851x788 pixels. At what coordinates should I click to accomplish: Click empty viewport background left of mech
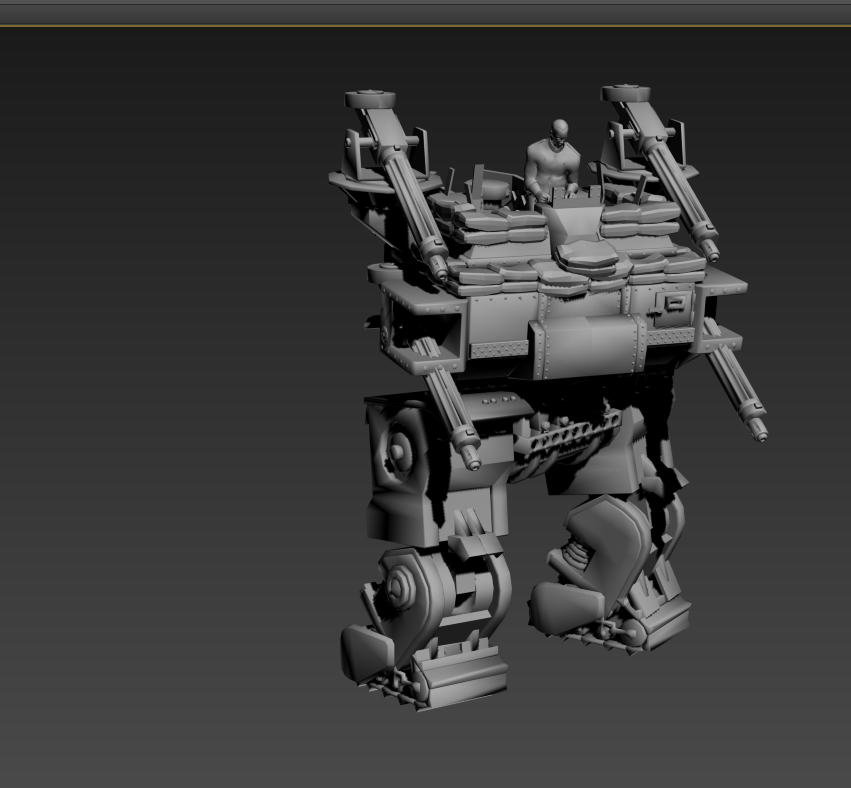150,400
